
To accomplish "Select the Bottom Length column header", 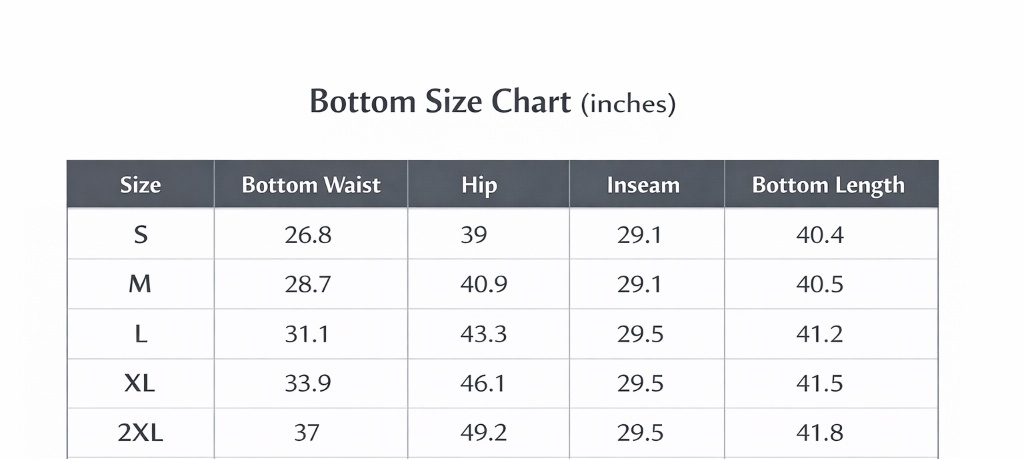I will coord(828,185).
